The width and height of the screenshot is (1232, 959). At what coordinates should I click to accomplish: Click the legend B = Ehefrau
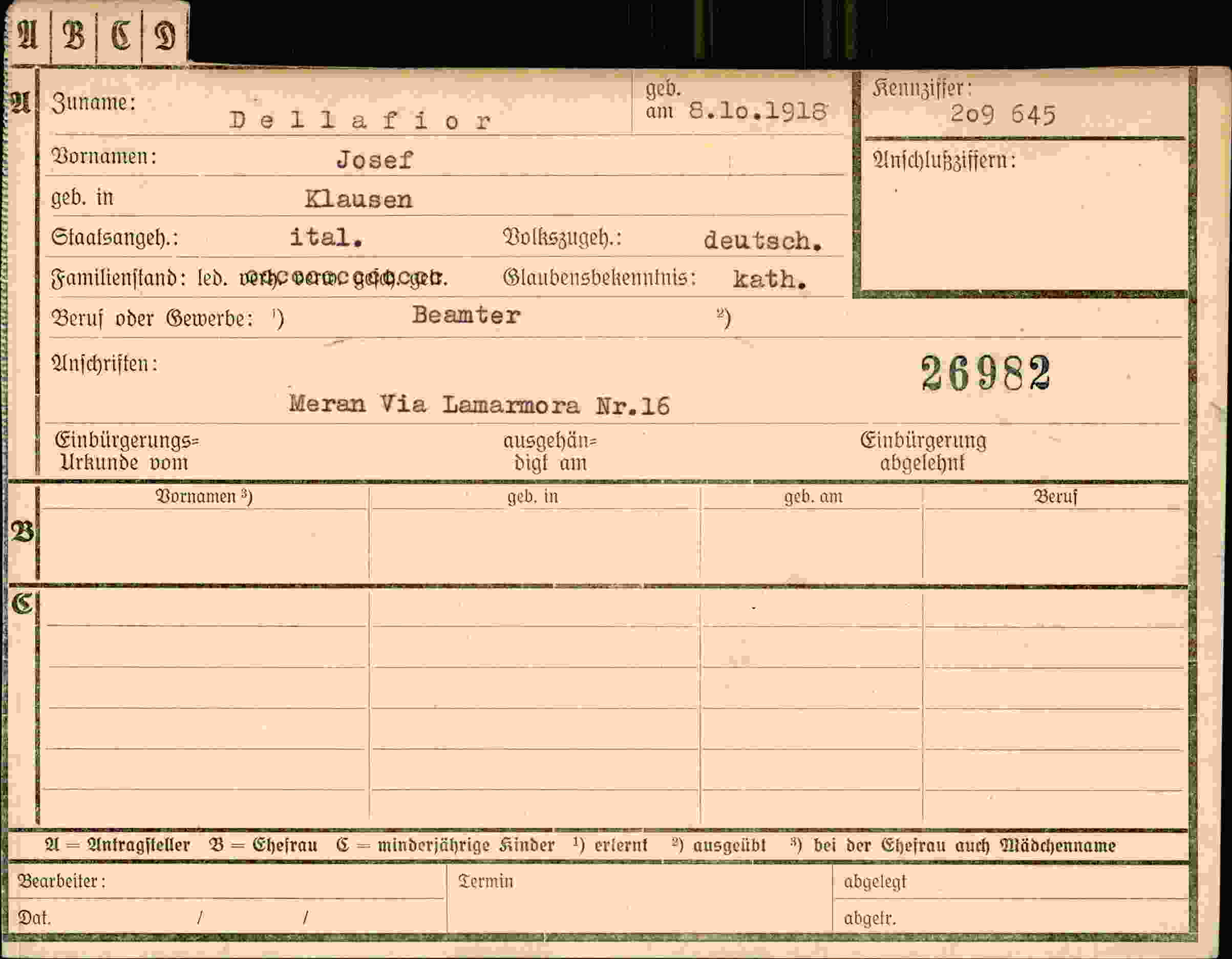coord(263,845)
